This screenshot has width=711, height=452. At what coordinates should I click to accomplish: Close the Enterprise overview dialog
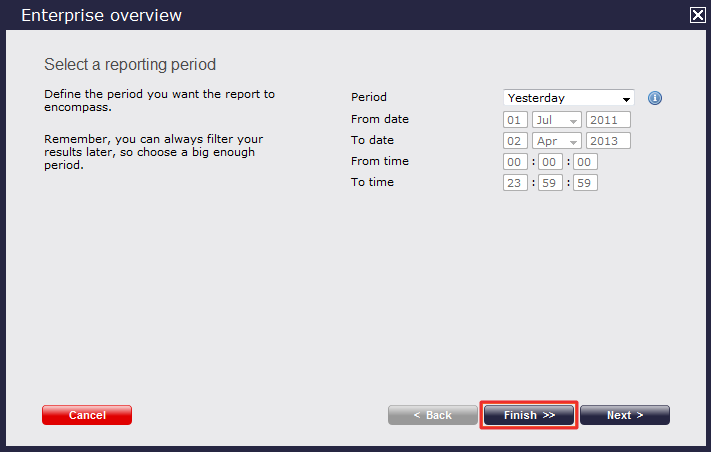pyautogui.click(x=697, y=15)
